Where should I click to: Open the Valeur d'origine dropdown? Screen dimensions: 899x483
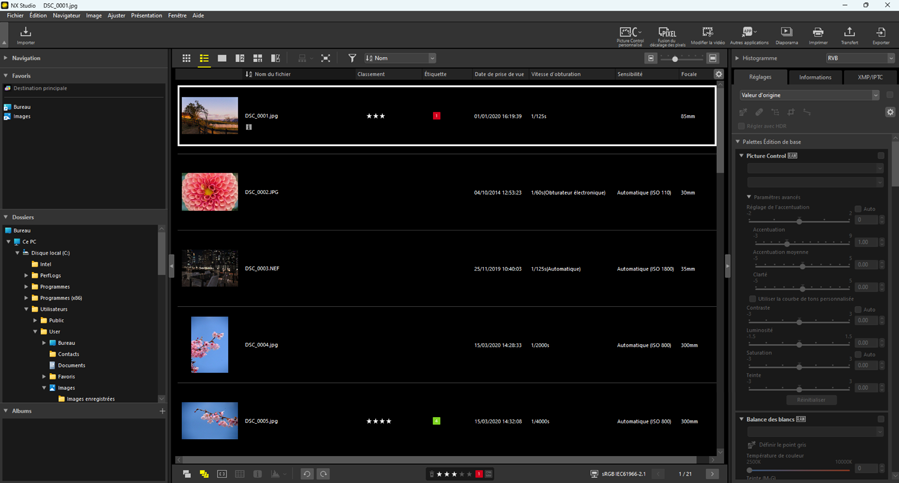pyautogui.click(x=809, y=96)
